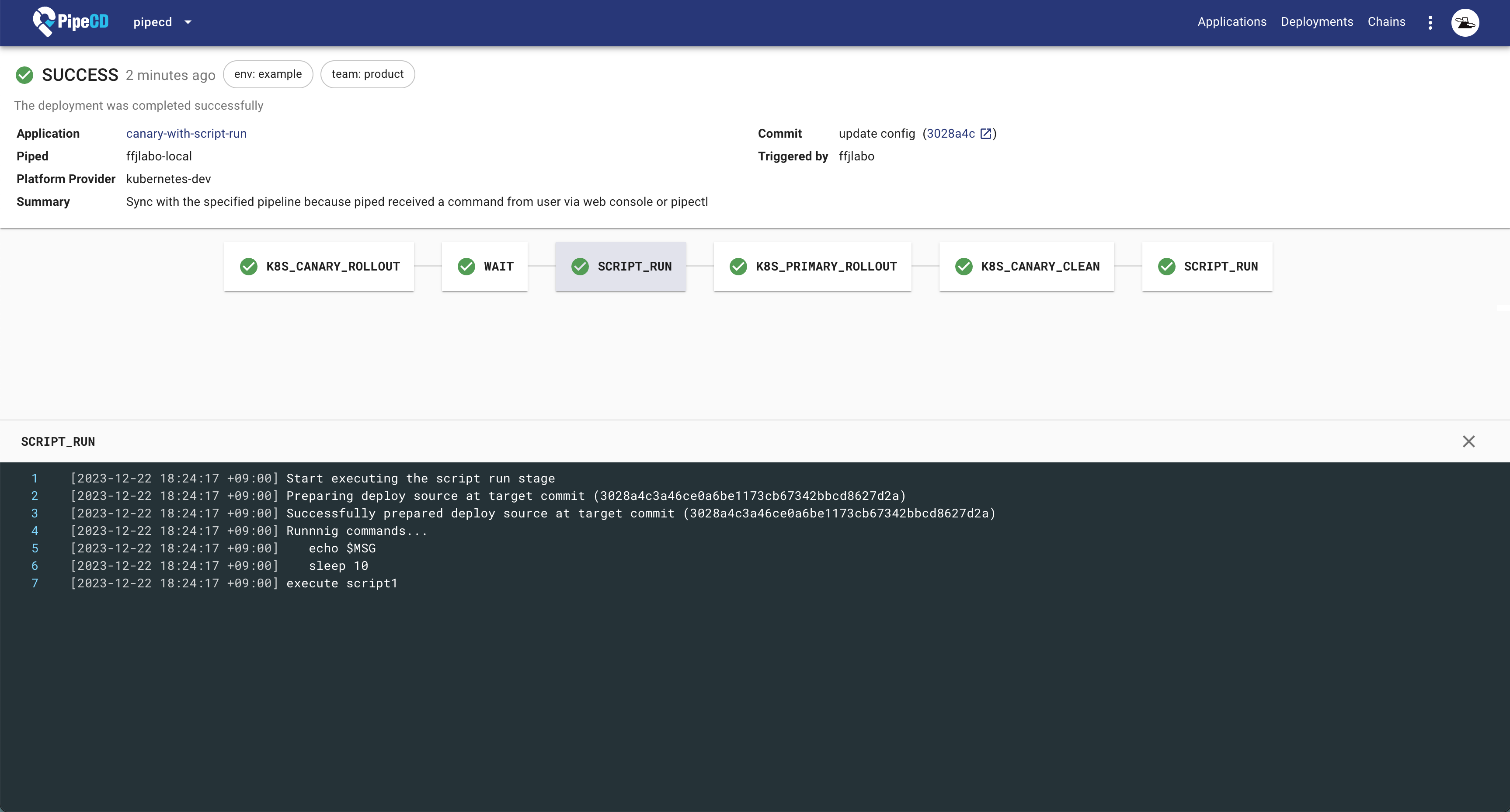
Task: Click the env: example label chip
Action: pyautogui.click(x=268, y=74)
